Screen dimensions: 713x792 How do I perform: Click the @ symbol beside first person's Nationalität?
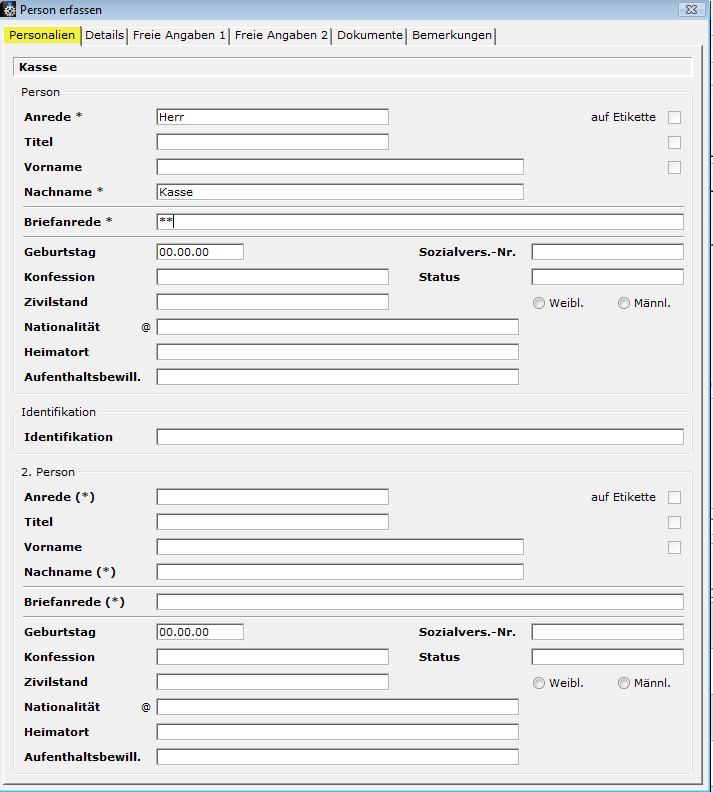[145, 327]
